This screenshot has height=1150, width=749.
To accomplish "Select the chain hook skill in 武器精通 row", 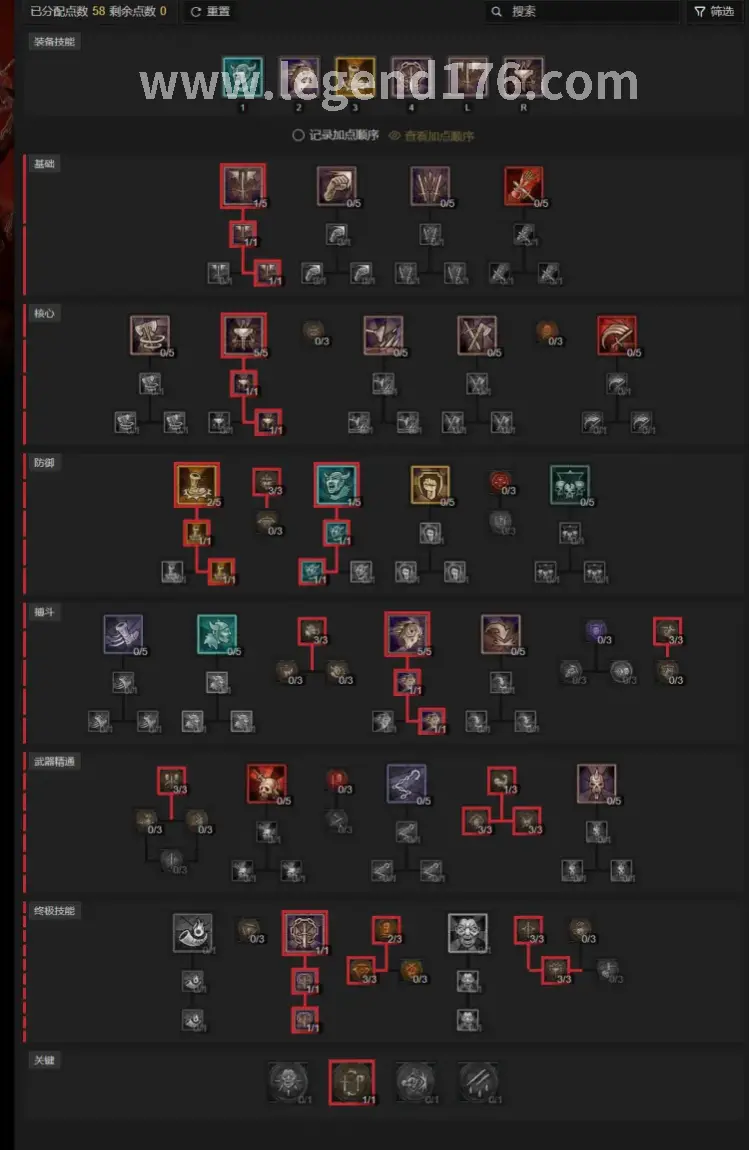I will coord(406,783).
